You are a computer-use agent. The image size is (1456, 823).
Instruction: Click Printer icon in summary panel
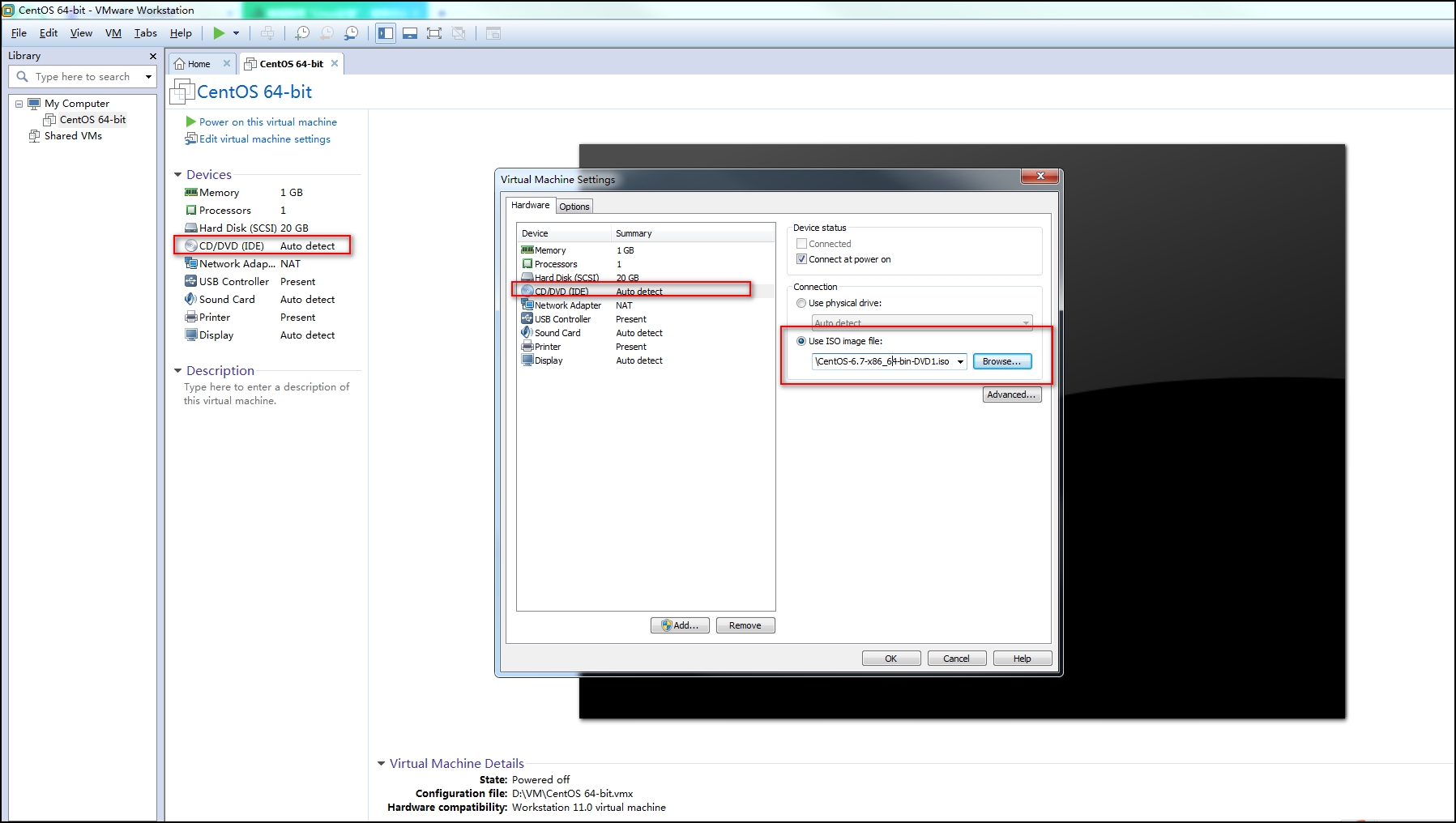coord(191,318)
